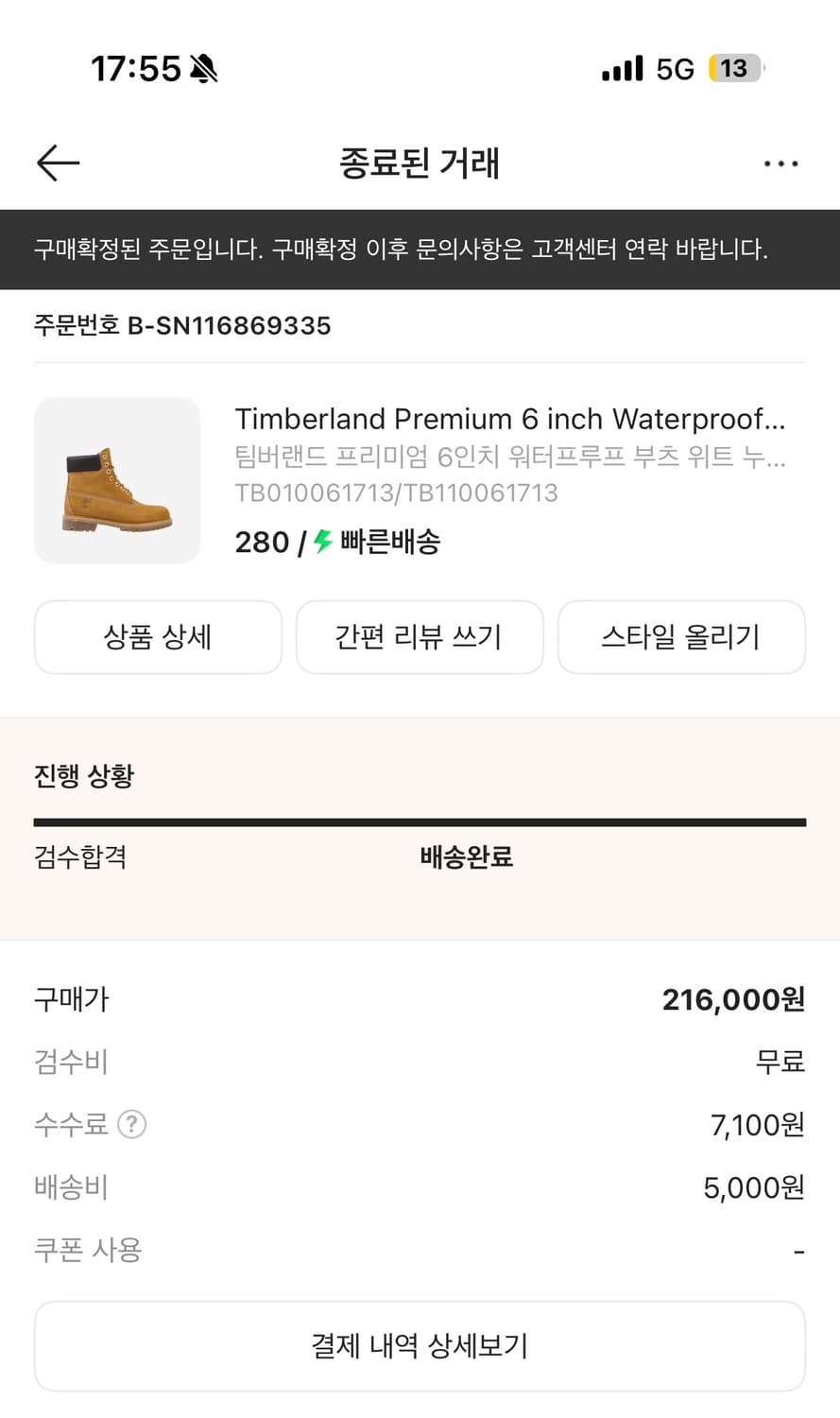
Task: Tap the 검수합격 inspection status label
Action: 80,857
